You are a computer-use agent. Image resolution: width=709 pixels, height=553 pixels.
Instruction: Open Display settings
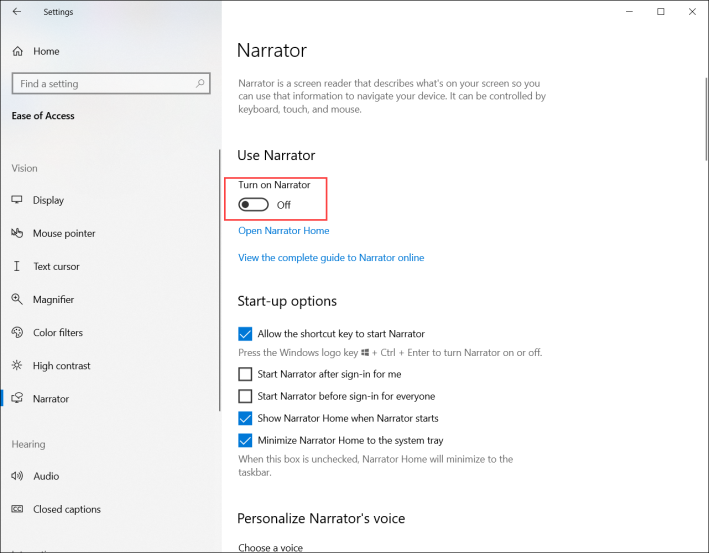48,200
